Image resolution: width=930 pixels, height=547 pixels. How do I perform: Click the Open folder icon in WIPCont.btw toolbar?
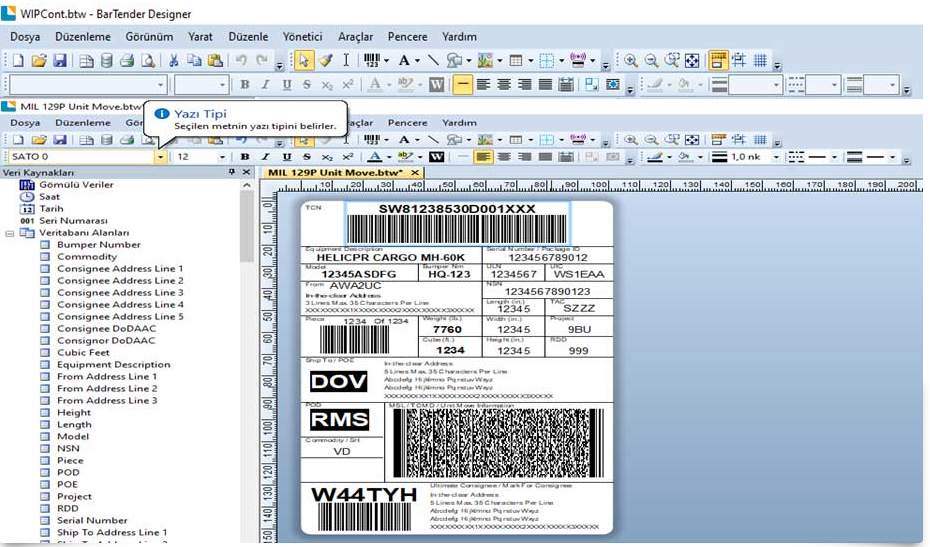[39, 61]
